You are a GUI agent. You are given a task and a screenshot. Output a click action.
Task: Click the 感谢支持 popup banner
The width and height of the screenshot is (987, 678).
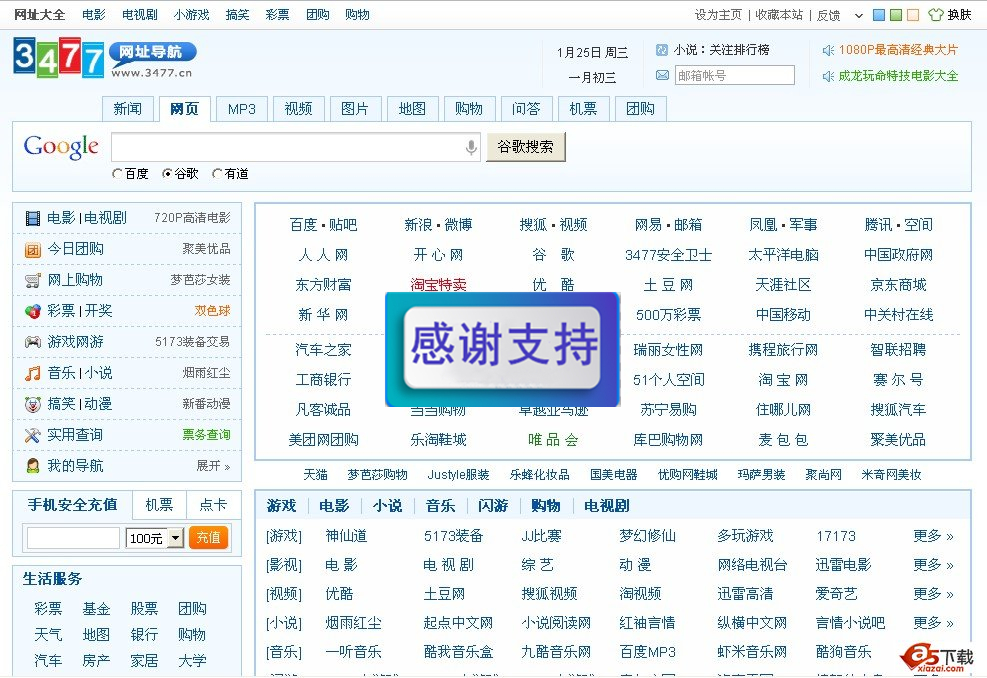point(502,349)
